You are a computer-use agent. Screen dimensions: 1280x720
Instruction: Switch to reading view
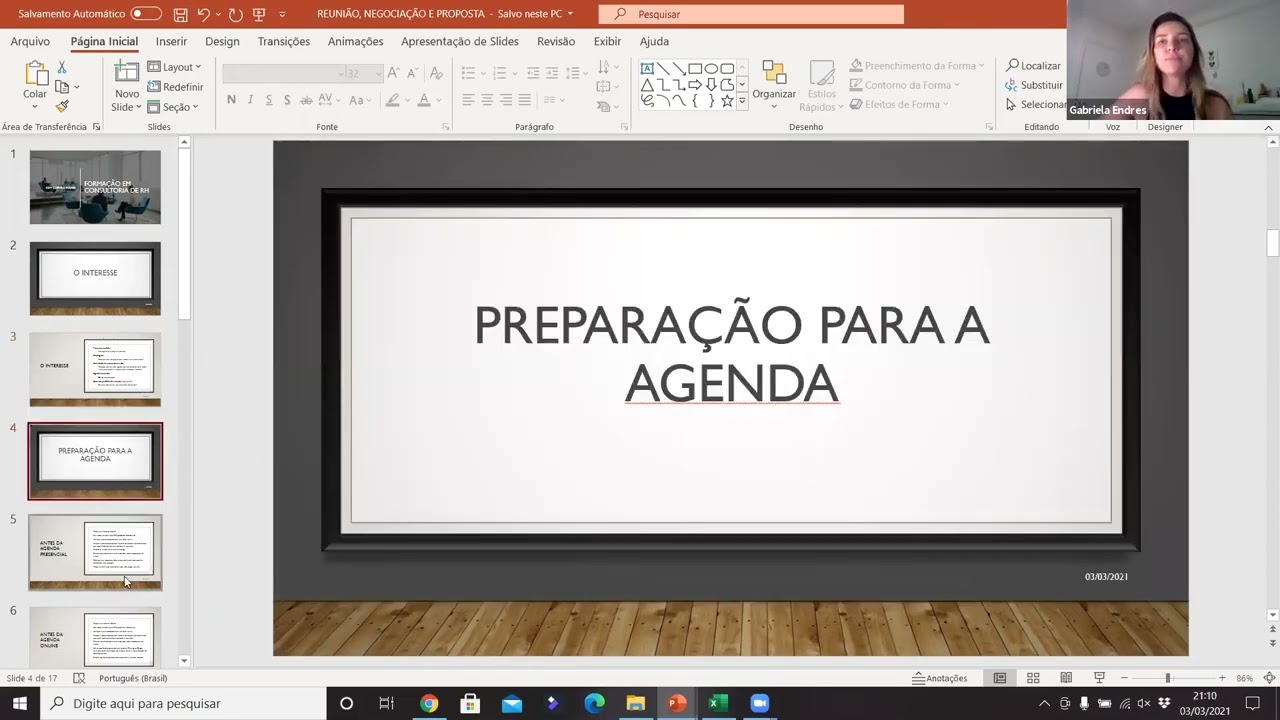[x=1066, y=678]
